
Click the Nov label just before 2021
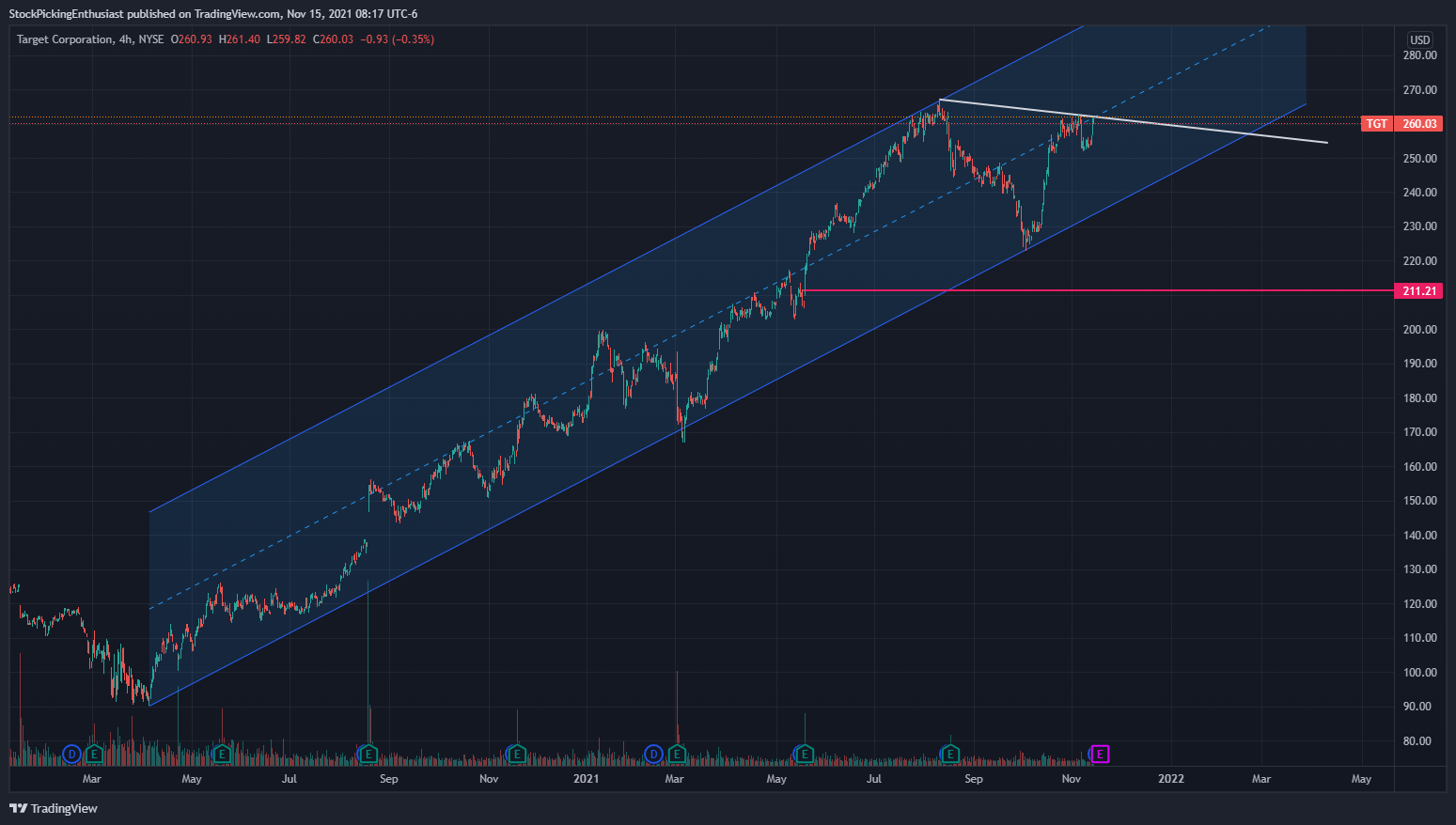coord(489,779)
